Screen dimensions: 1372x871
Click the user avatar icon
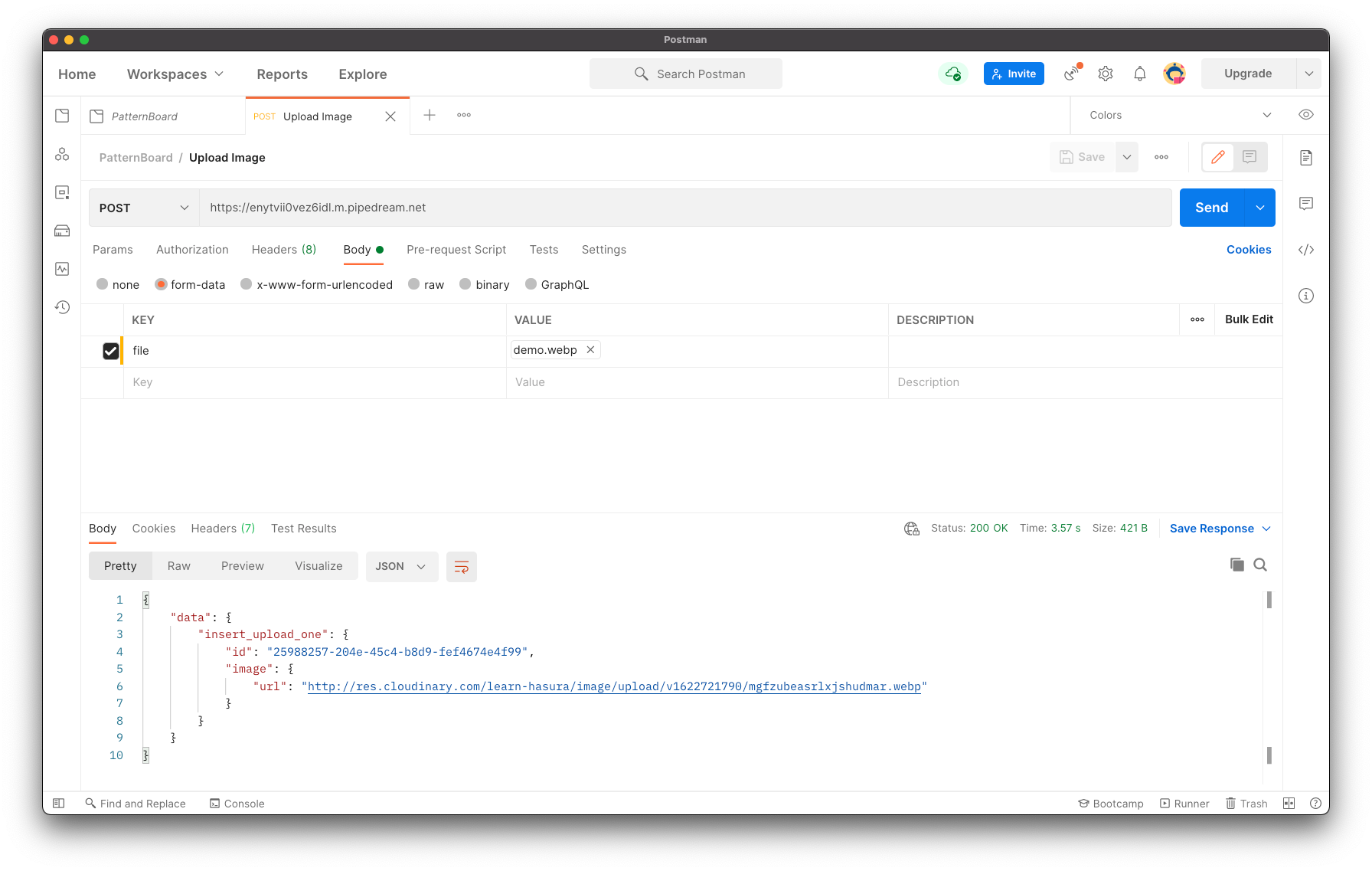point(1174,74)
